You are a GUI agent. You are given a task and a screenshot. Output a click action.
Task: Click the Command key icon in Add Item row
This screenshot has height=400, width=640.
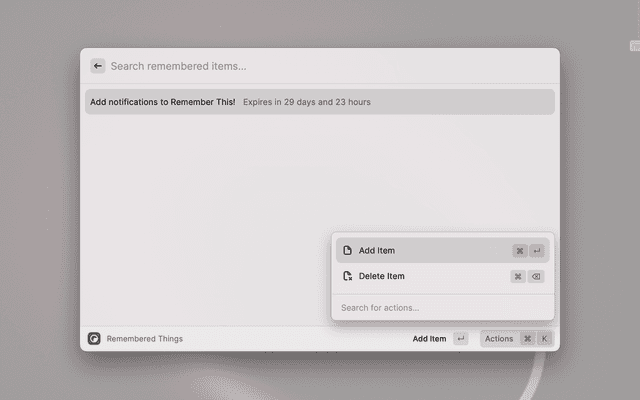519,251
